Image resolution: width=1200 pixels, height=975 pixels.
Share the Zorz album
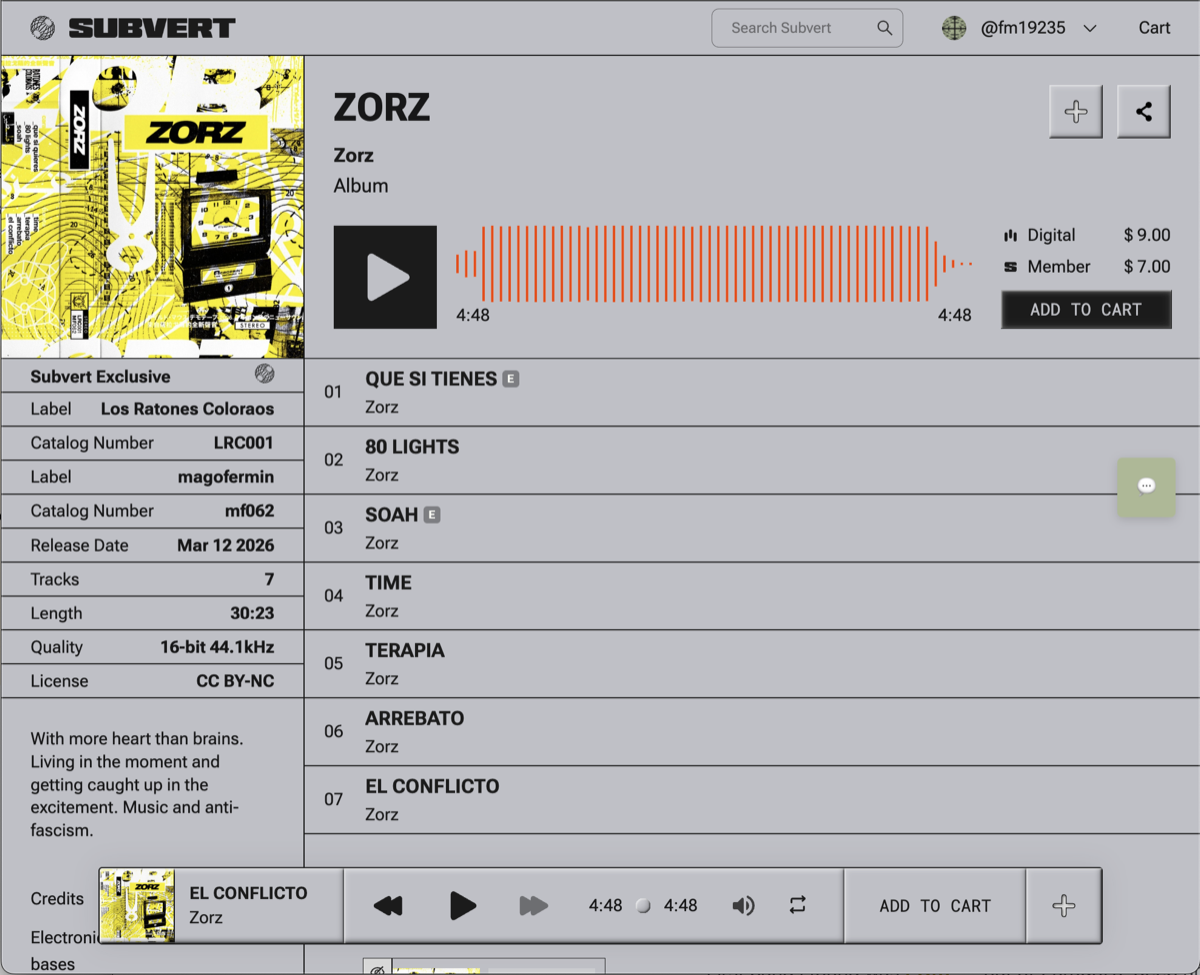[x=1143, y=111]
